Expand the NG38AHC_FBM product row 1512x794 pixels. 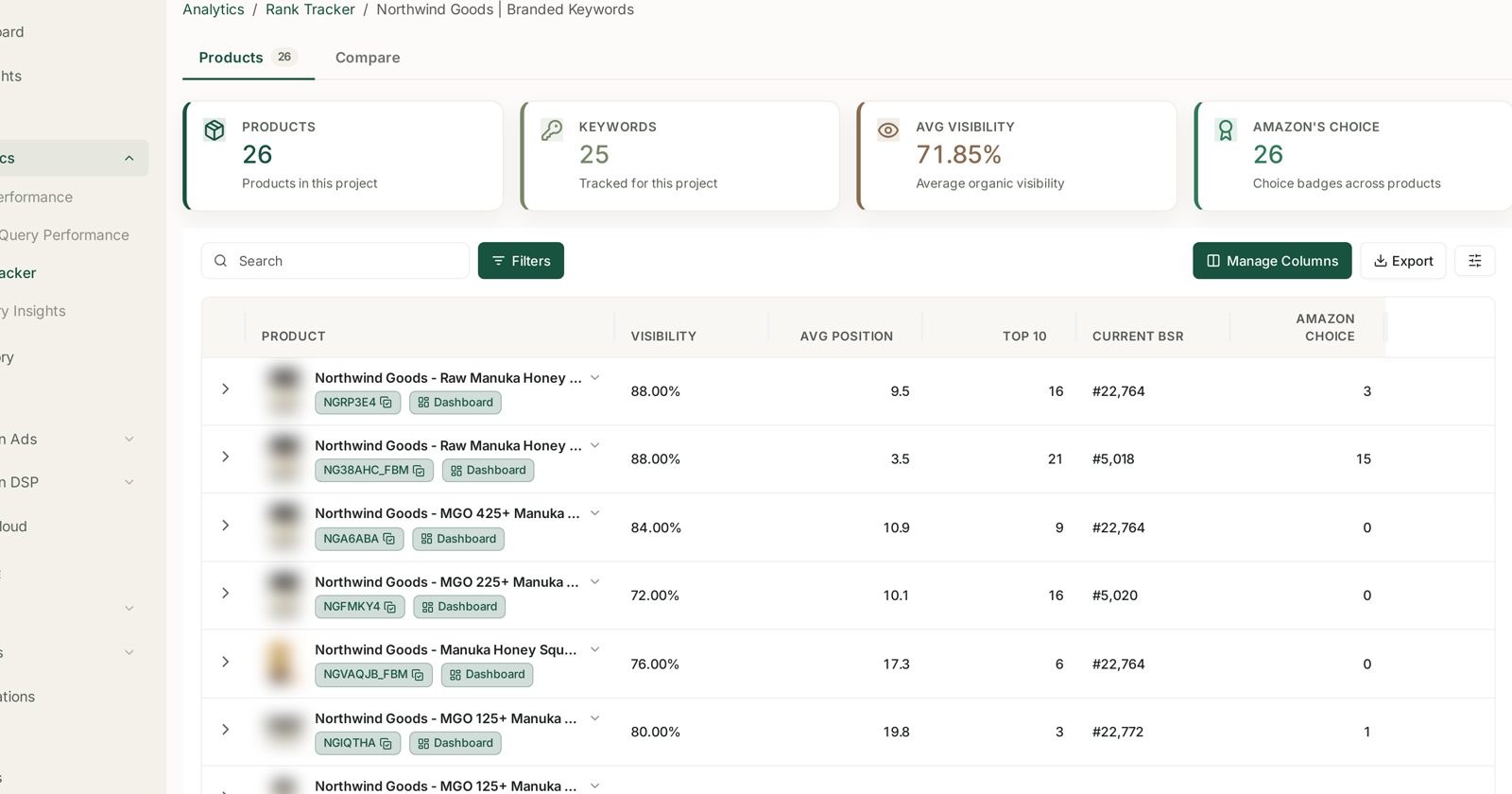point(225,457)
